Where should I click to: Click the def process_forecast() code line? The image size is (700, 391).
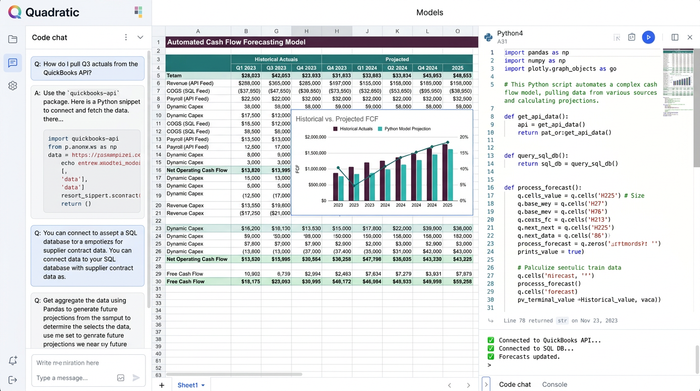[x=543, y=187]
